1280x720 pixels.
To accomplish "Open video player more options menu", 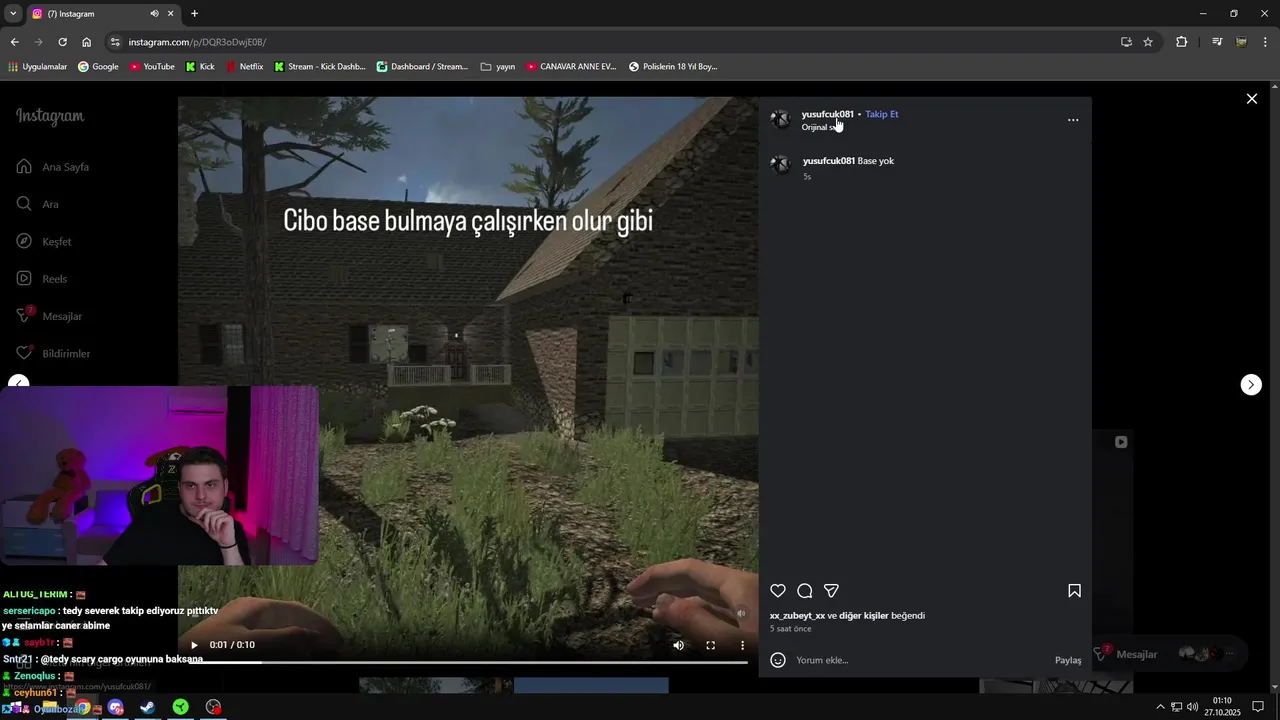I will click(742, 645).
